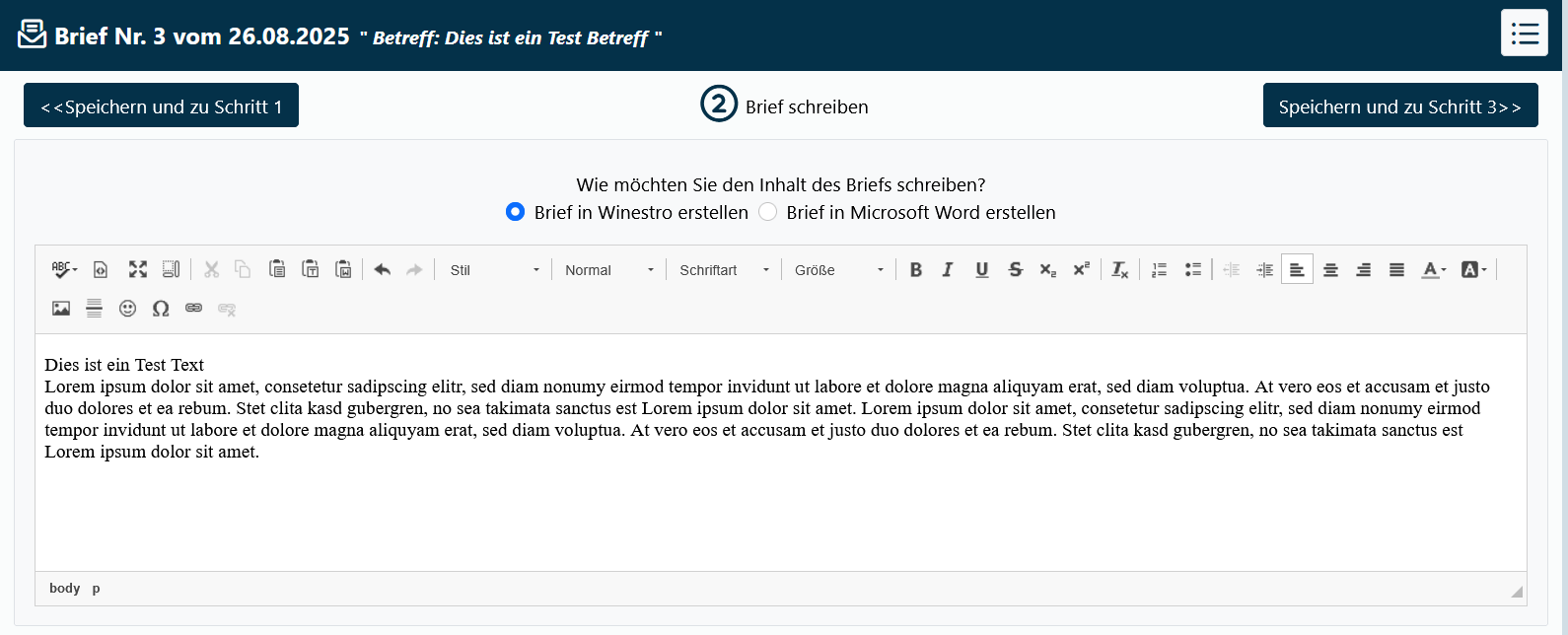
Task: Open the list menu in the header
Action: [x=1524, y=34]
